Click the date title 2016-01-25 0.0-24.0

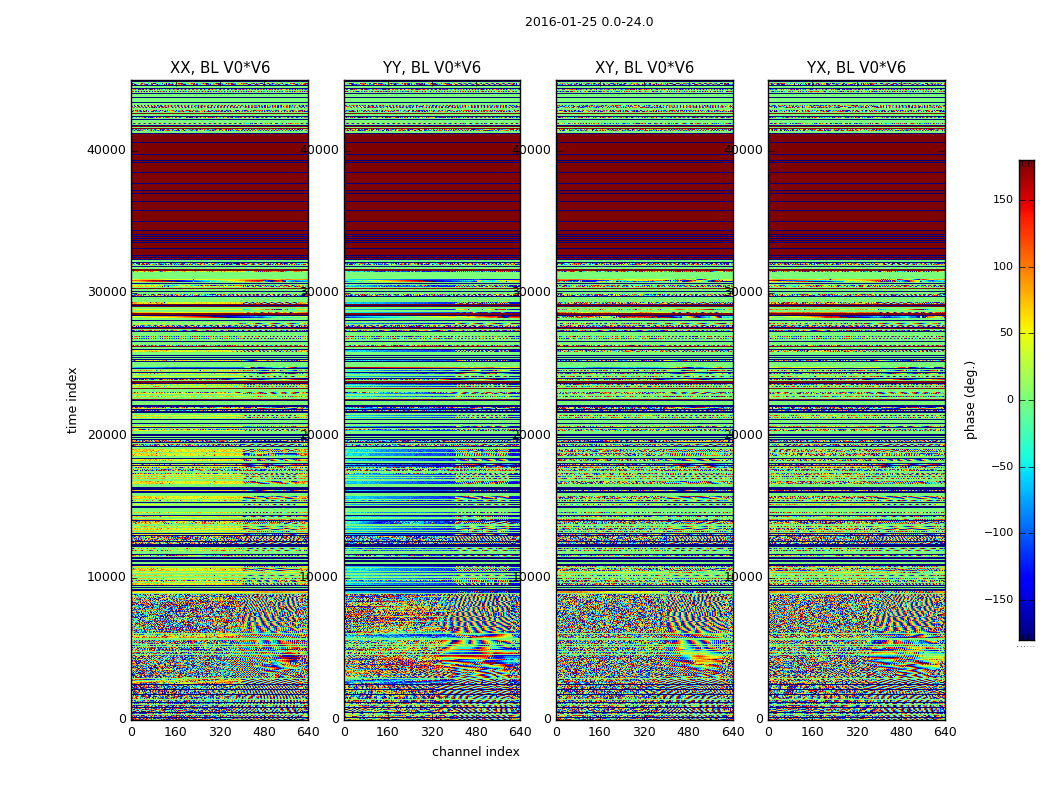click(x=589, y=22)
